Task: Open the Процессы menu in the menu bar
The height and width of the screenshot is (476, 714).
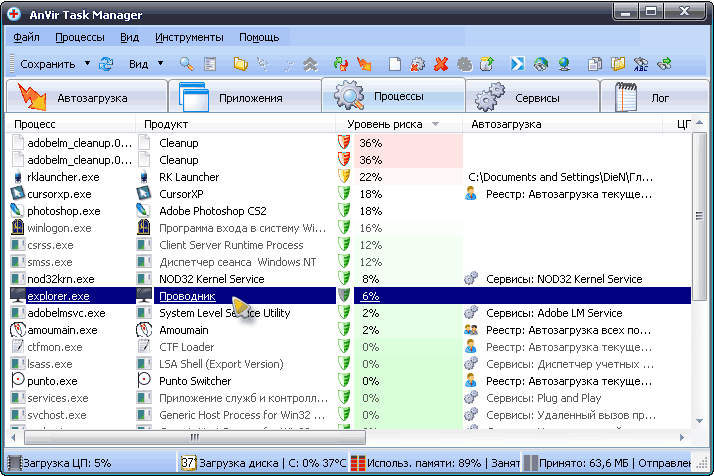Action: click(x=80, y=37)
